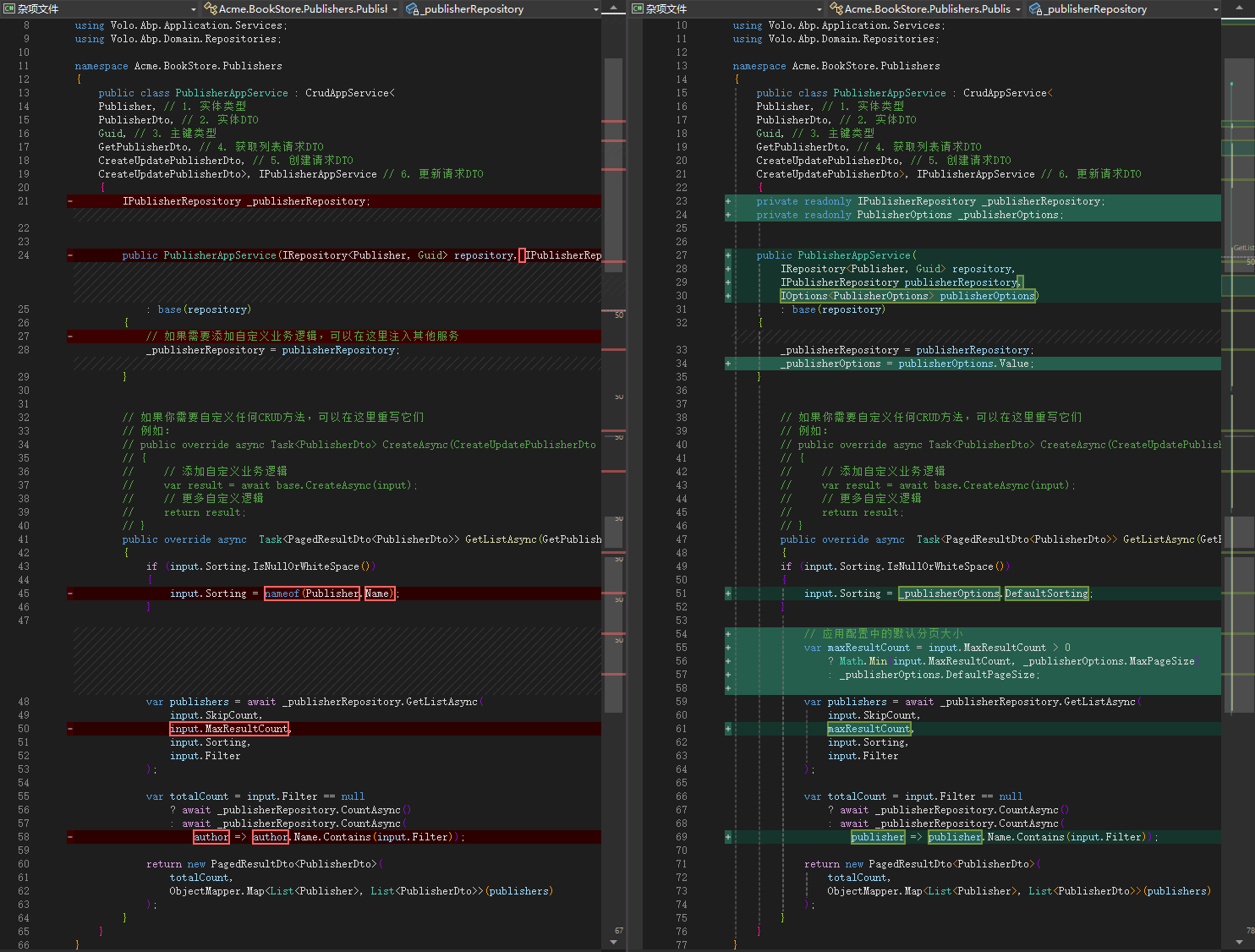This screenshot has height=952, width=1255.
Task: Click the class icon in right navigation bar
Action: click(x=836, y=8)
